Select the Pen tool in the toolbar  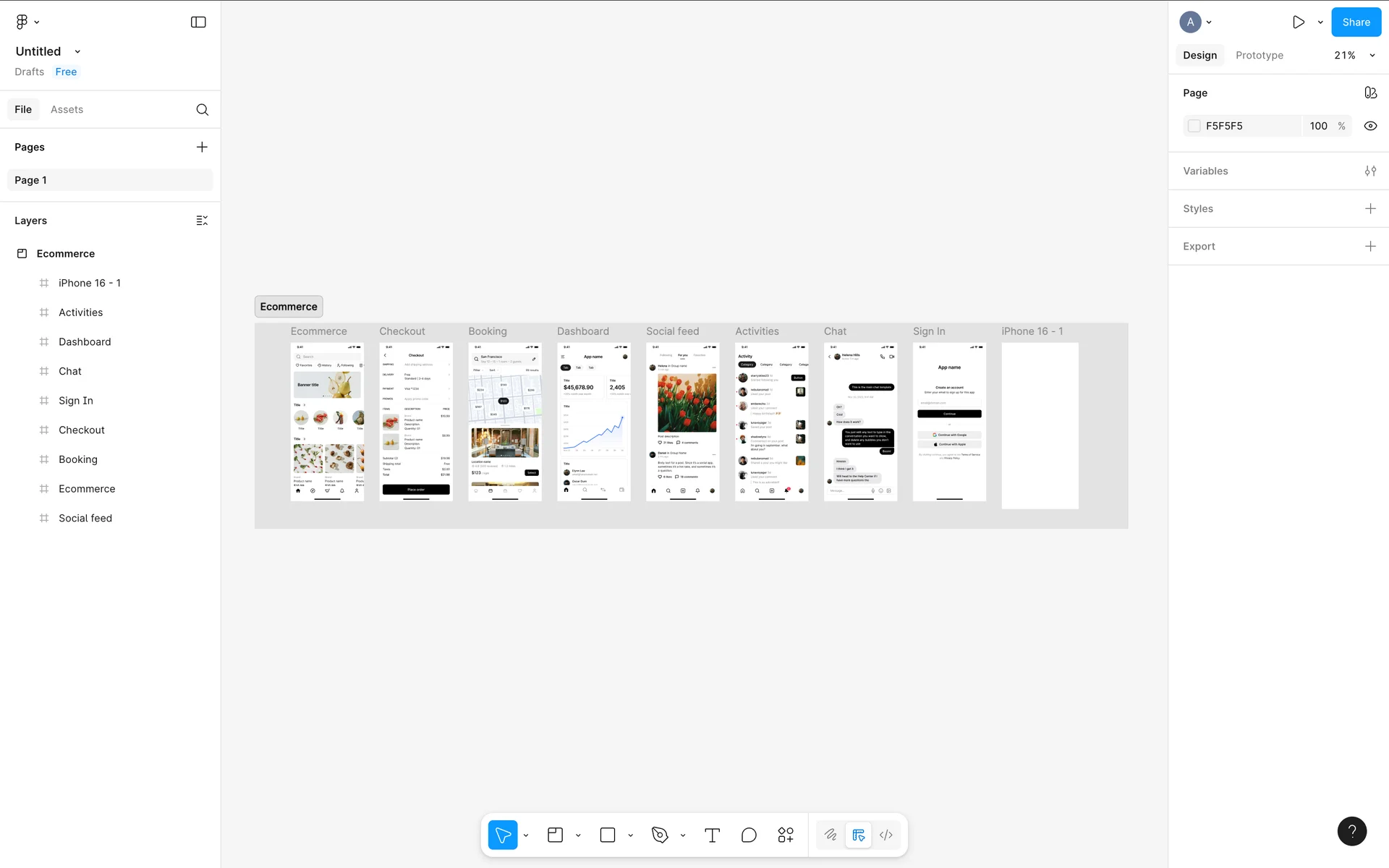pos(659,835)
